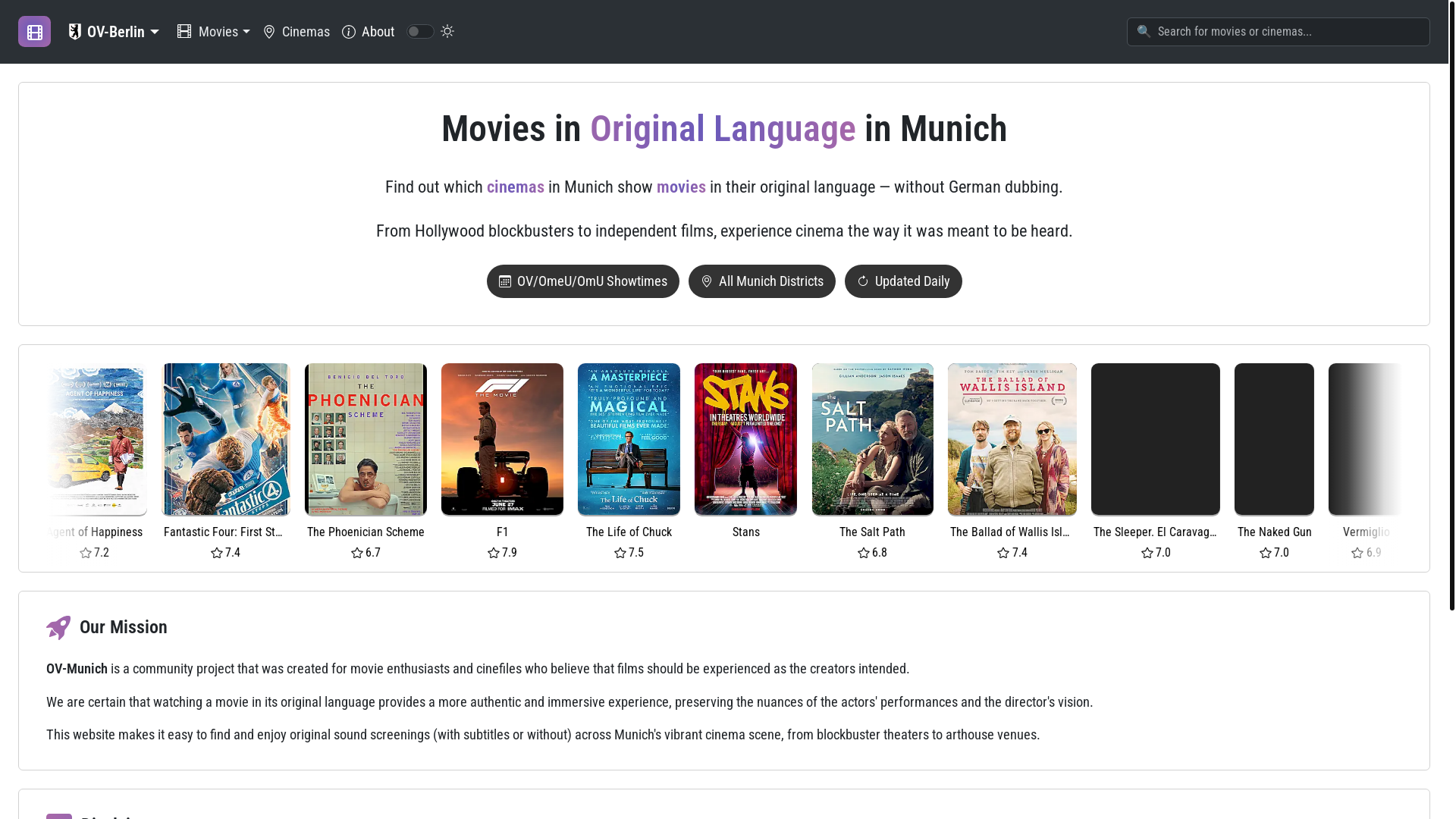1456x819 pixels.
Task: Click the Stans title text
Action: (x=746, y=532)
